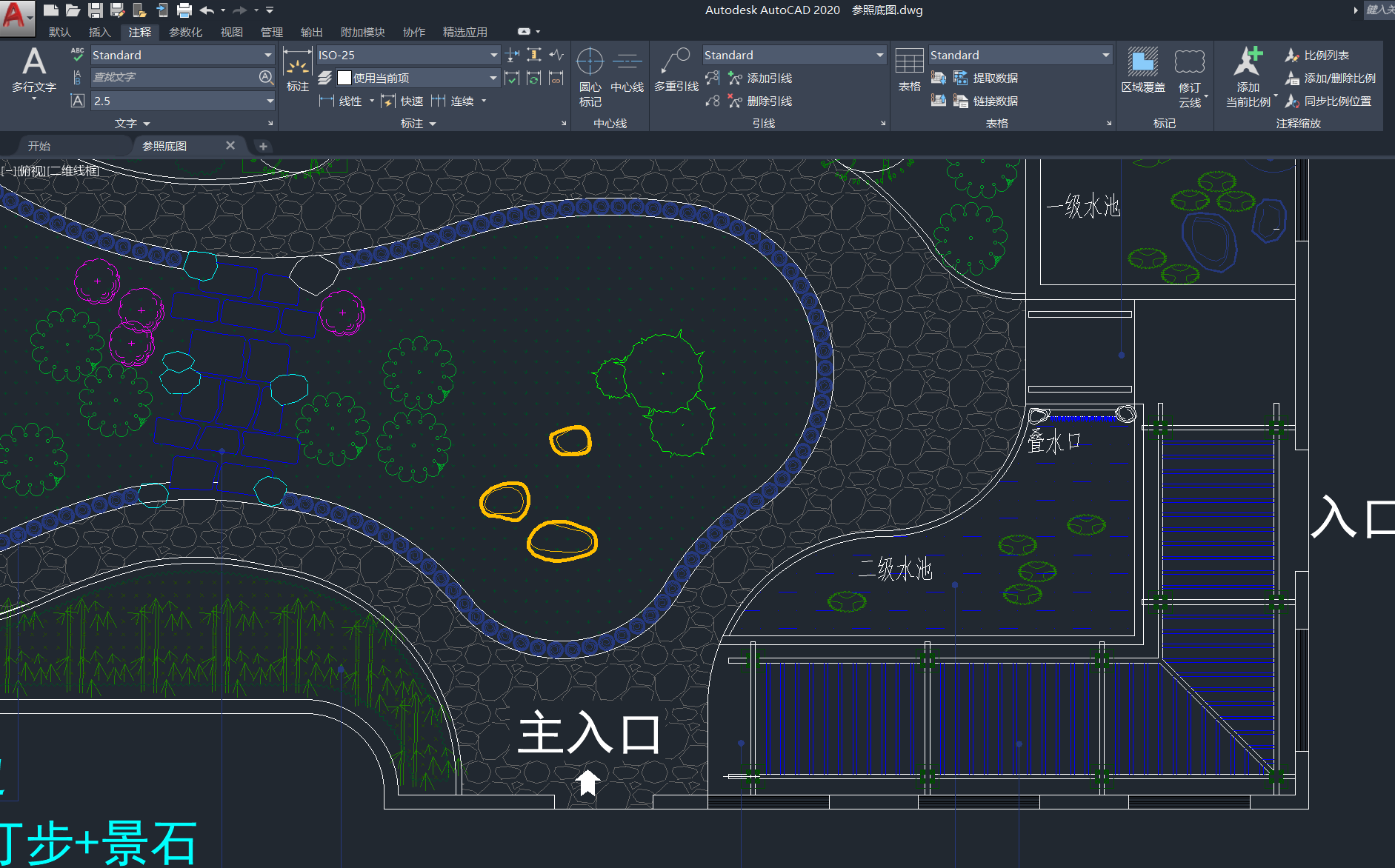
Task: Click the plot printer icon in quick access
Action: tap(184, 10)
